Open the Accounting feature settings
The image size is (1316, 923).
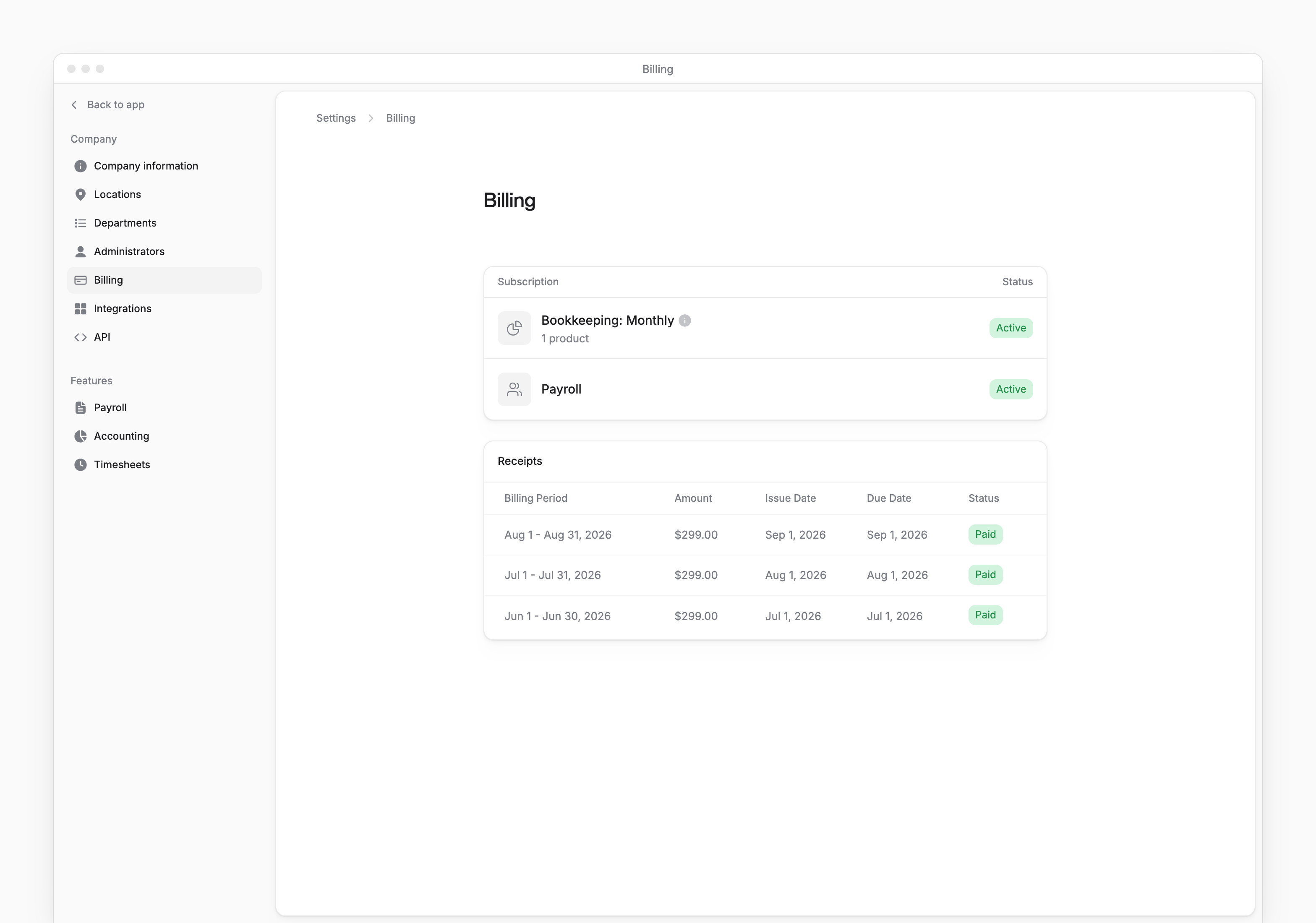click(164, 436)
